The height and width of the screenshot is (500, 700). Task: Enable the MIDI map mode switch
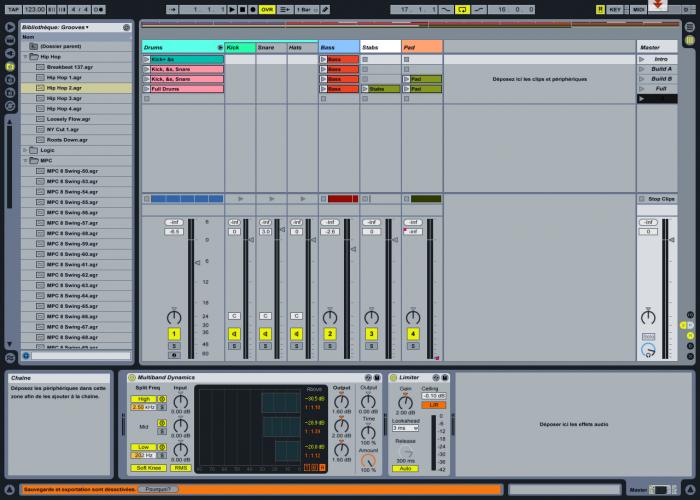point(638,9)
